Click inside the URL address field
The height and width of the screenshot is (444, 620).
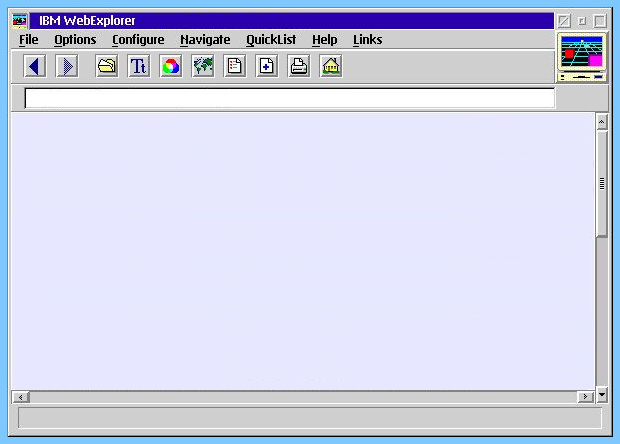click(x=289, y=98)
